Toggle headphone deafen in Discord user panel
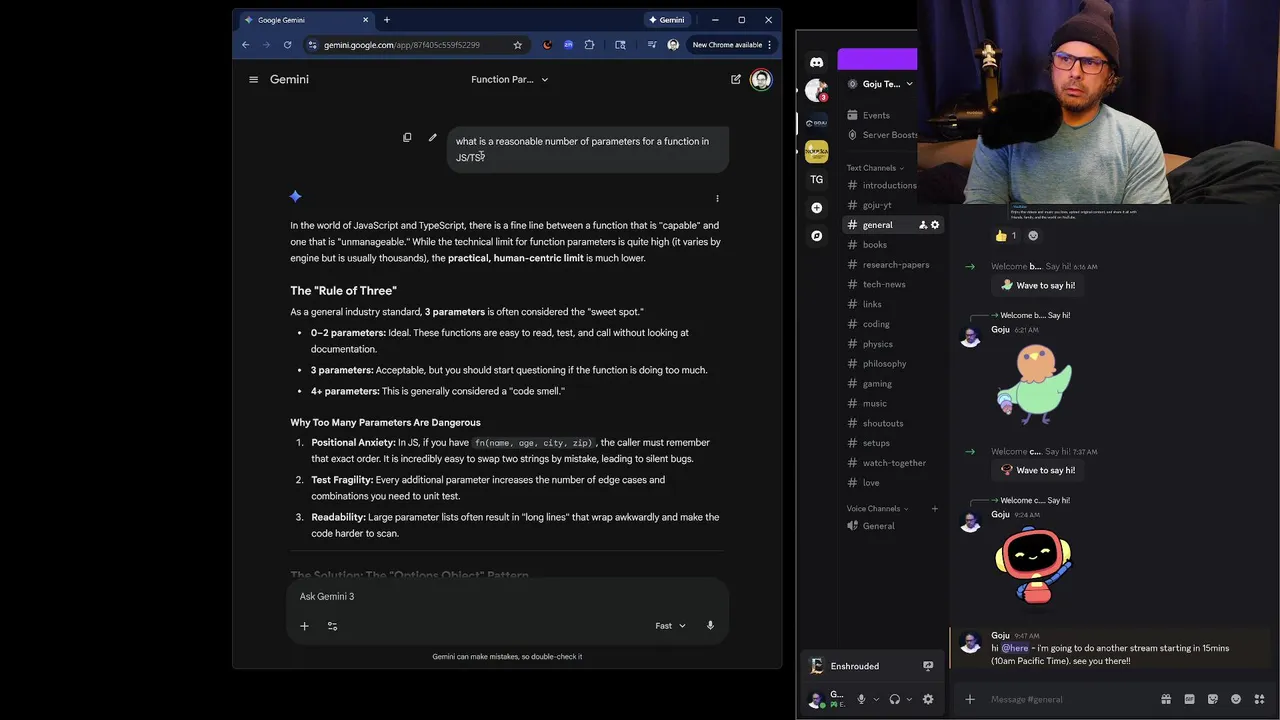This screenshot has height=720, width=1280. tap(895, 700)
